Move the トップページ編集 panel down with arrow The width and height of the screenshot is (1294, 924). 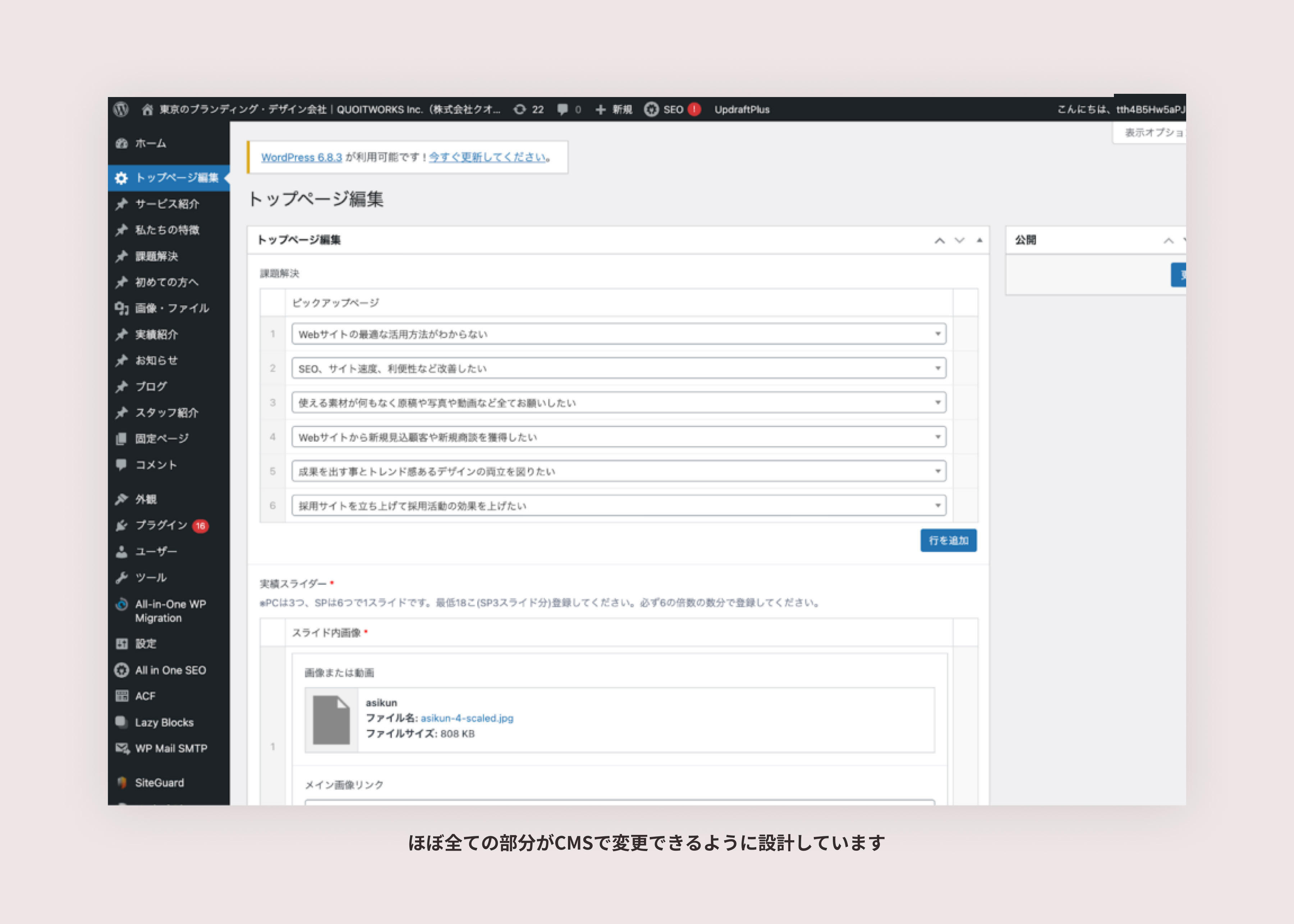[959, 240]
